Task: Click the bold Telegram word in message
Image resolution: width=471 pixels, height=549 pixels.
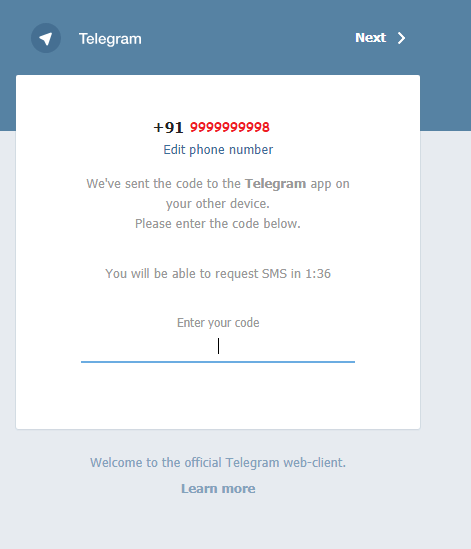Action: click(275, 183)
